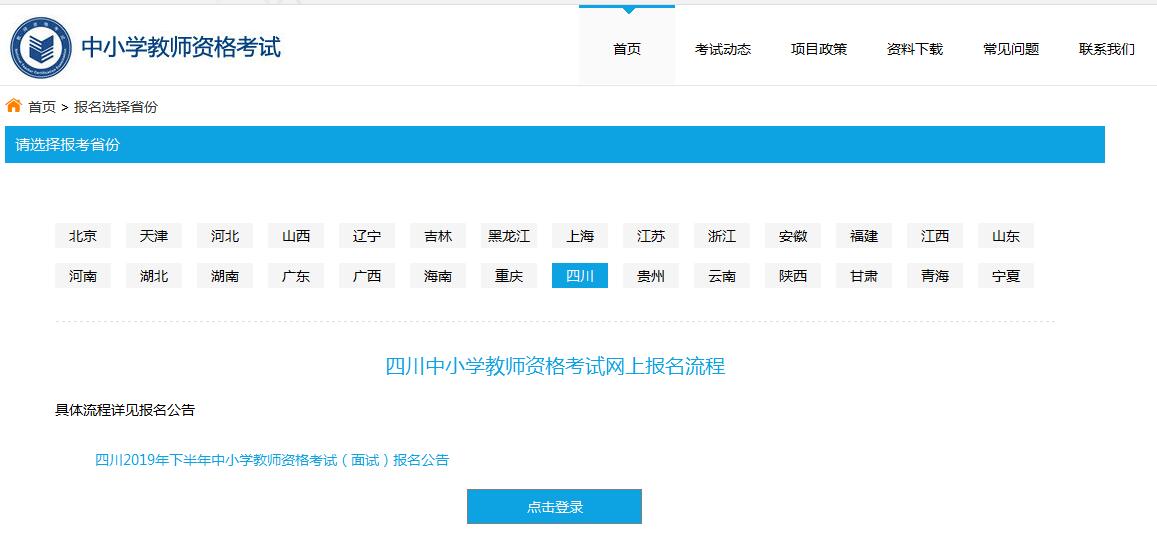Choose 青海 as the exam province

tap(935, 276)
